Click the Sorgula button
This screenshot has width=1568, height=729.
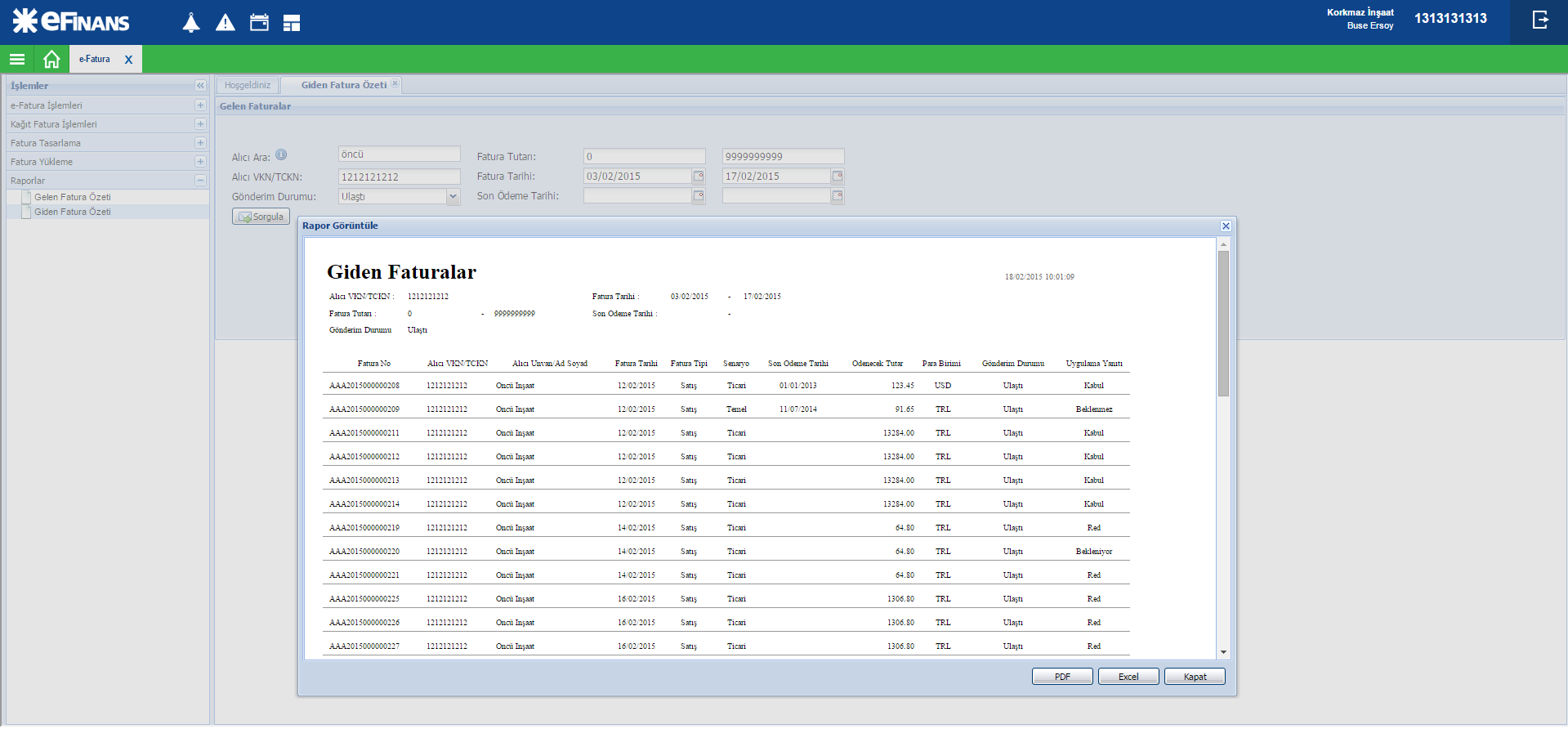261,217
